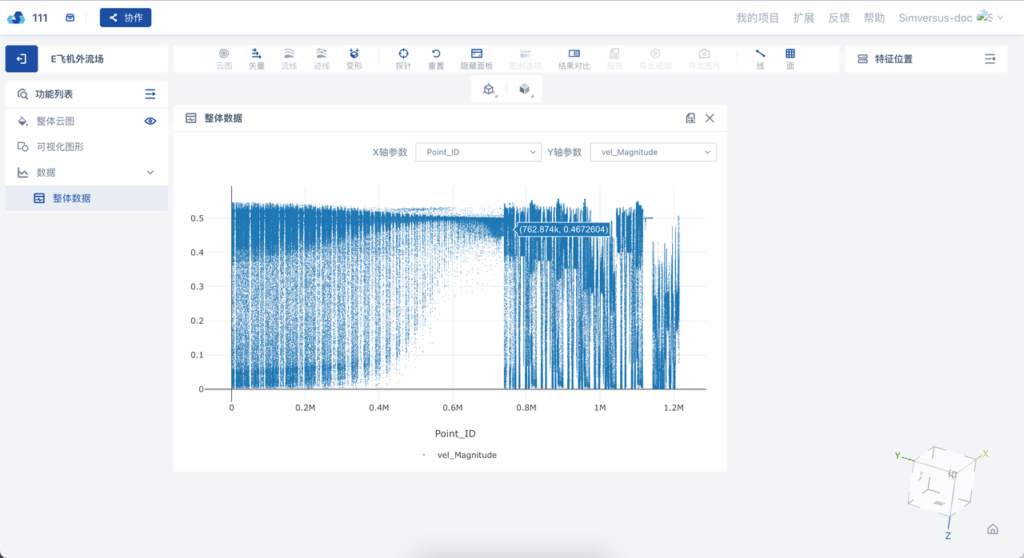The width and height of the screenshot is (1024, 558).
Task: Open the 我的项目 menu item
Action: click(757, 18)
